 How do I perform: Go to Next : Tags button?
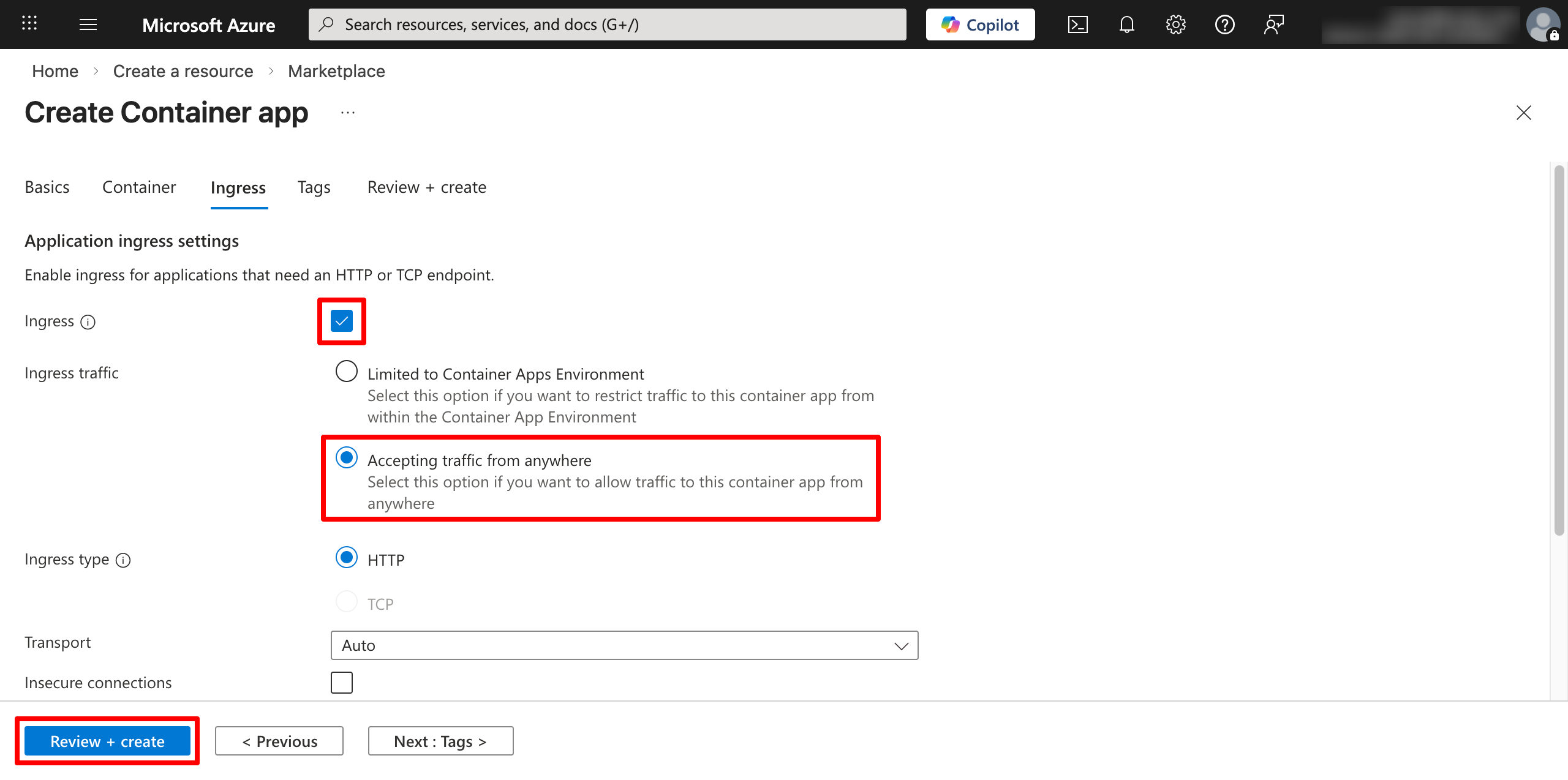[x=440, y=741]
